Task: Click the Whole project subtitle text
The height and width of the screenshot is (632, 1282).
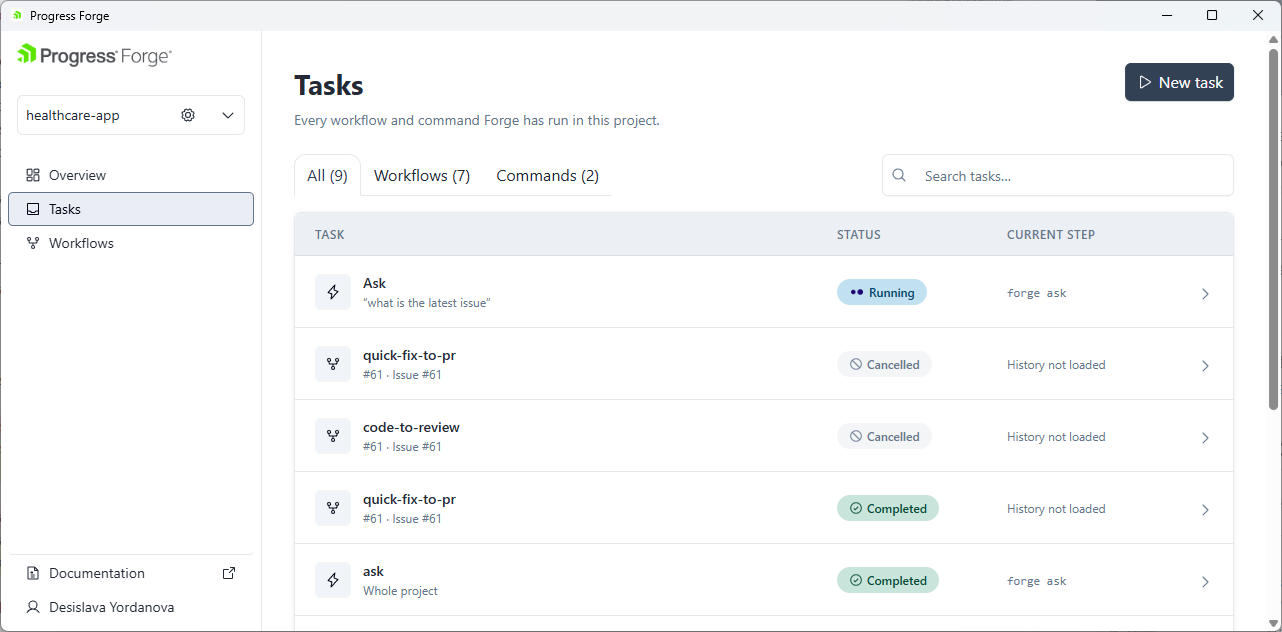Action: coord(400,591)
